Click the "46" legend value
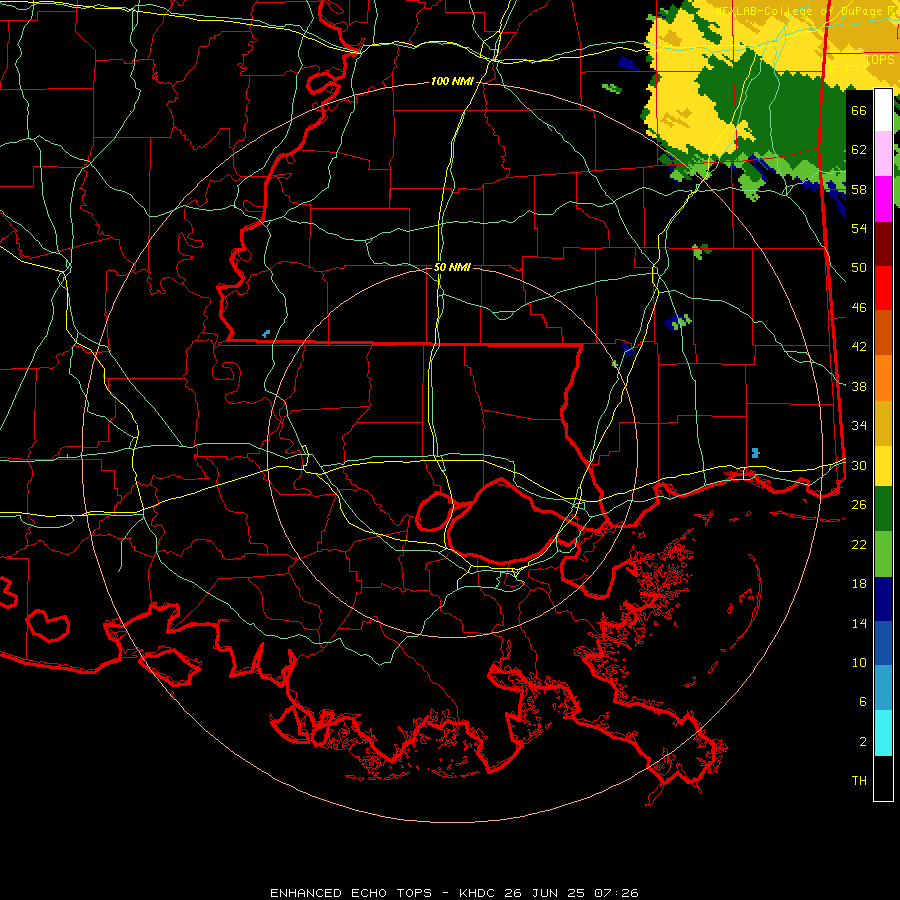This screenshot has height=900, width=900. point(859,308)
